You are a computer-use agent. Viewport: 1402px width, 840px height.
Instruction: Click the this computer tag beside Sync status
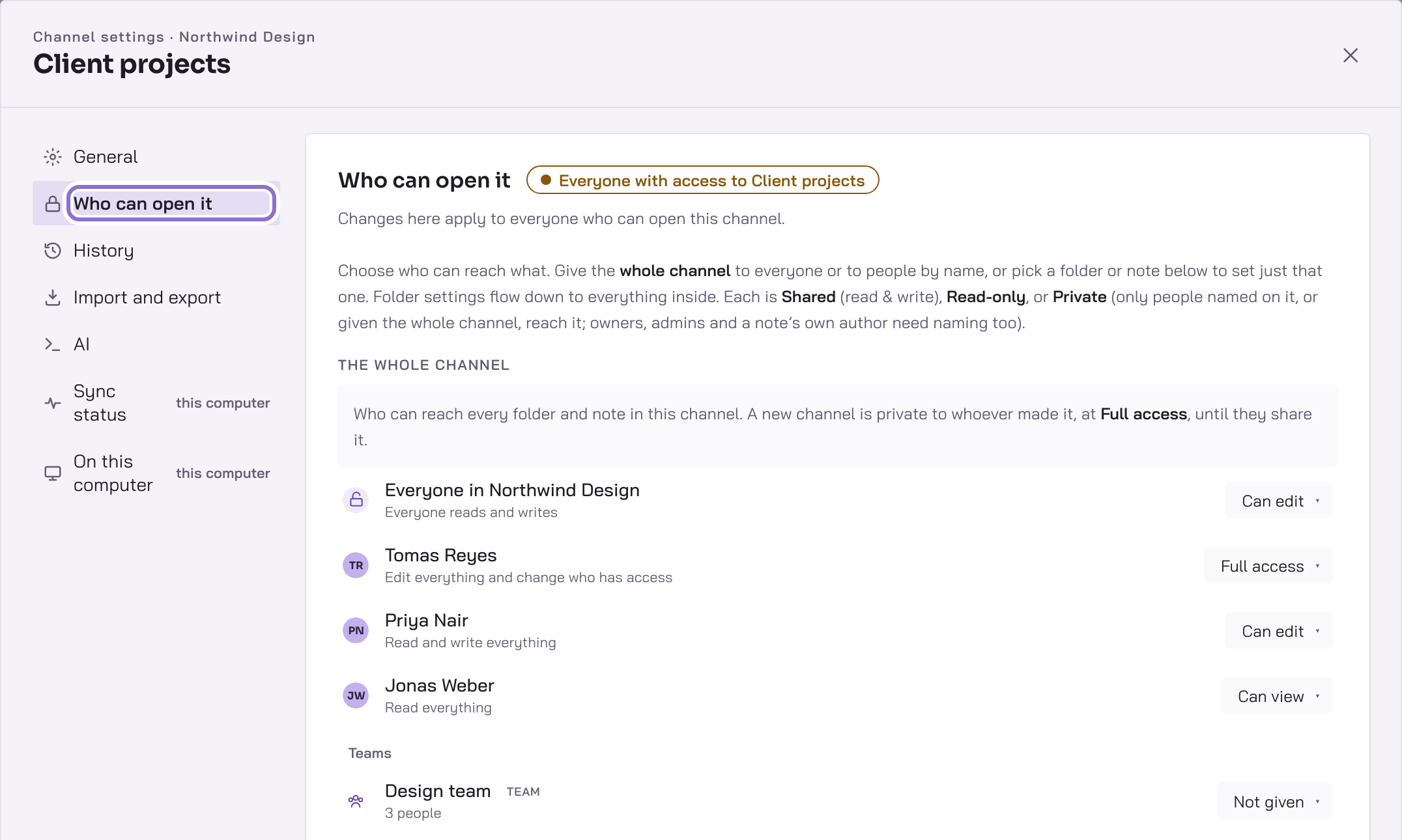point(223,403)
